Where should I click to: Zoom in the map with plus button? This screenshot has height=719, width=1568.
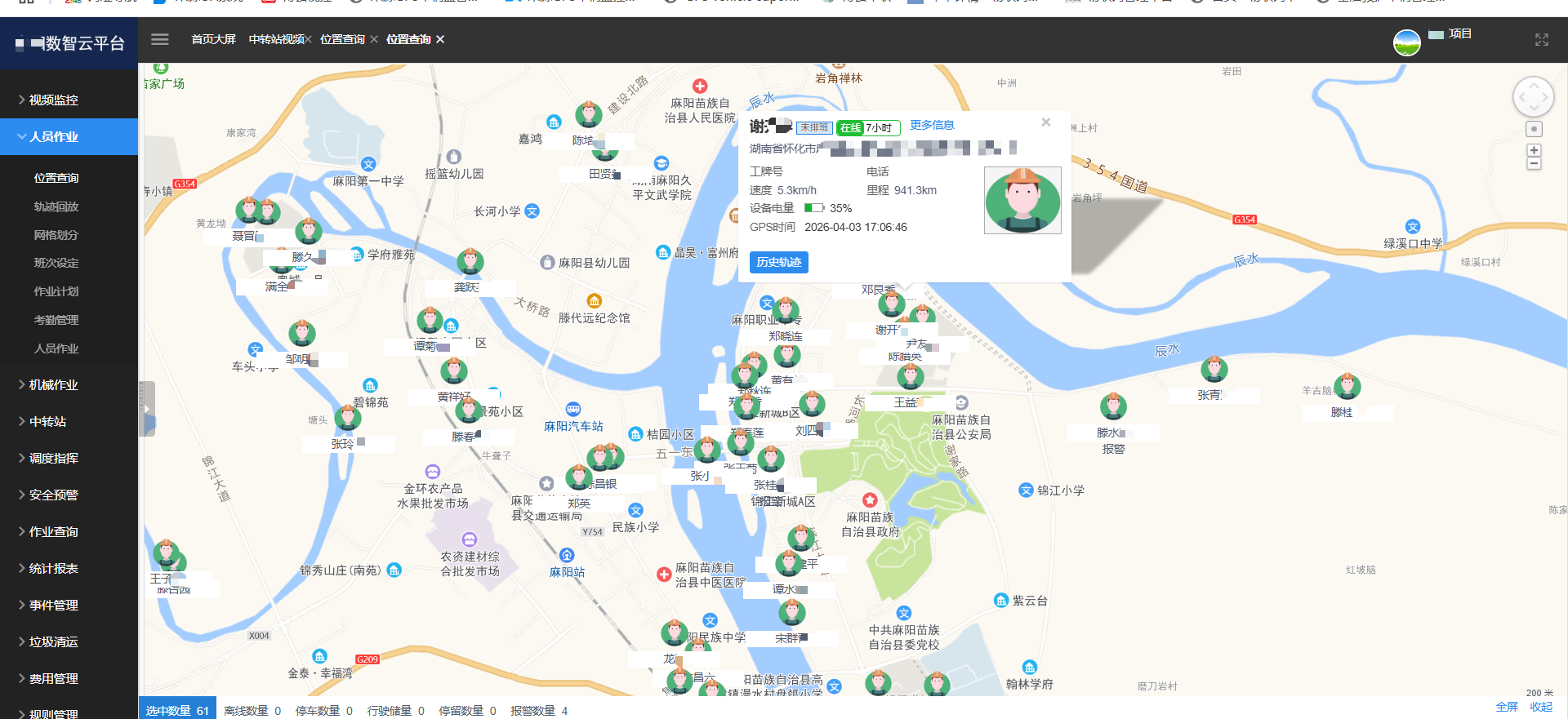1534,150
